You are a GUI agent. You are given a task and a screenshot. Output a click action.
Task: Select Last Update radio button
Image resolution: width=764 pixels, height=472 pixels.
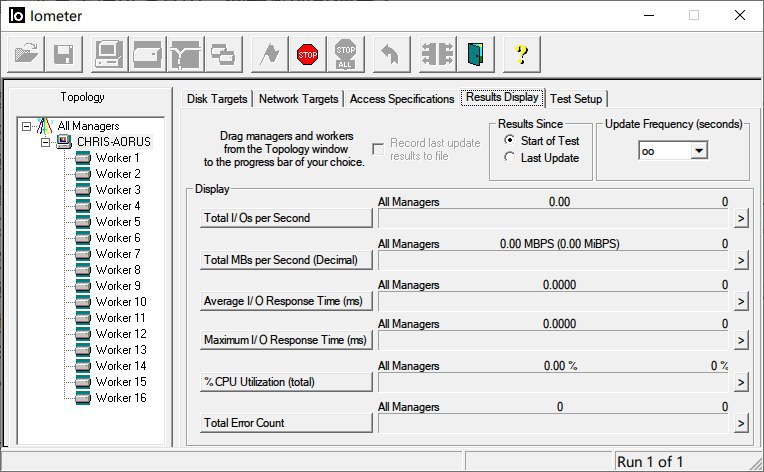(509, 157)
